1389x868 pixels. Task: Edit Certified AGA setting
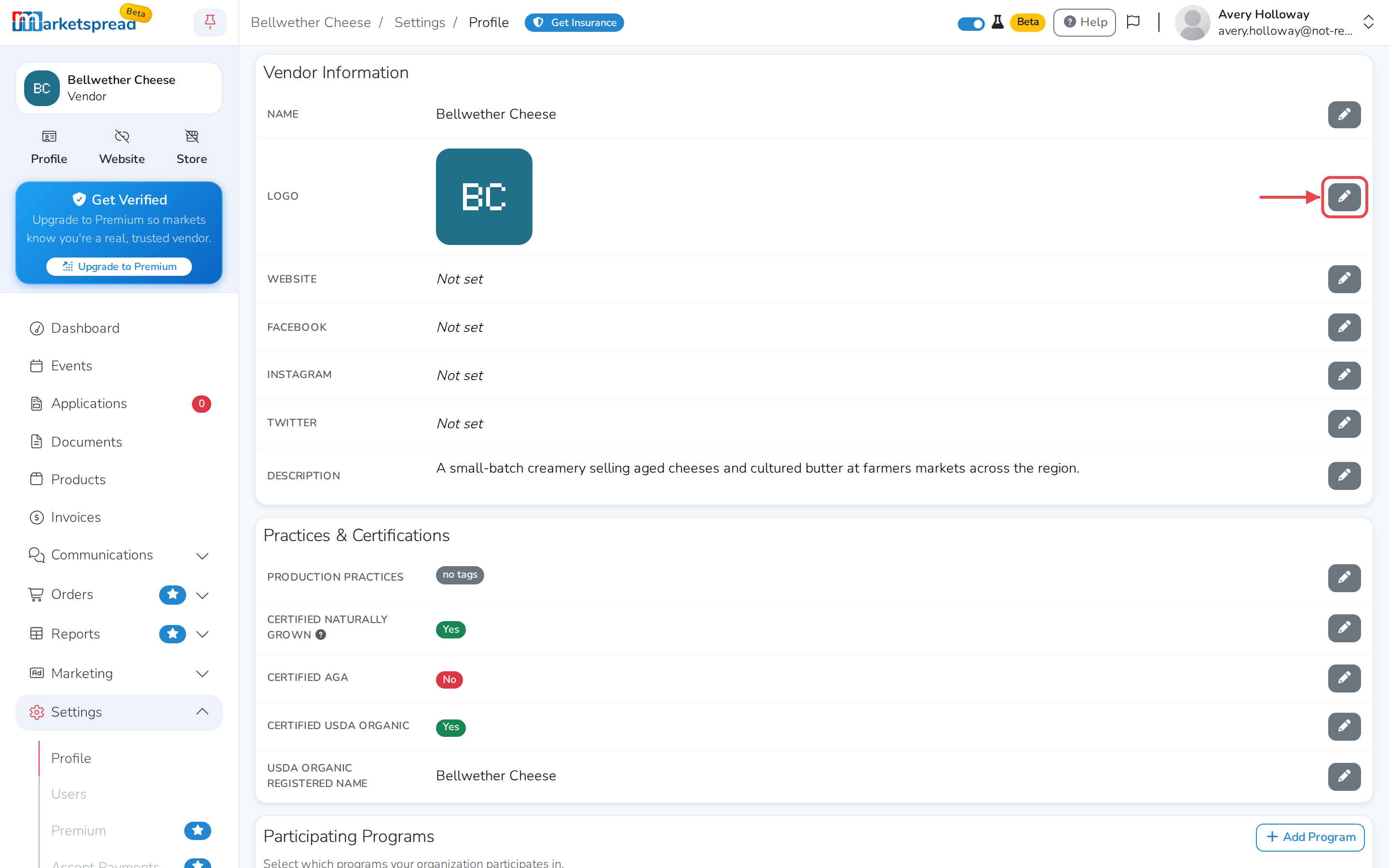1344,678
